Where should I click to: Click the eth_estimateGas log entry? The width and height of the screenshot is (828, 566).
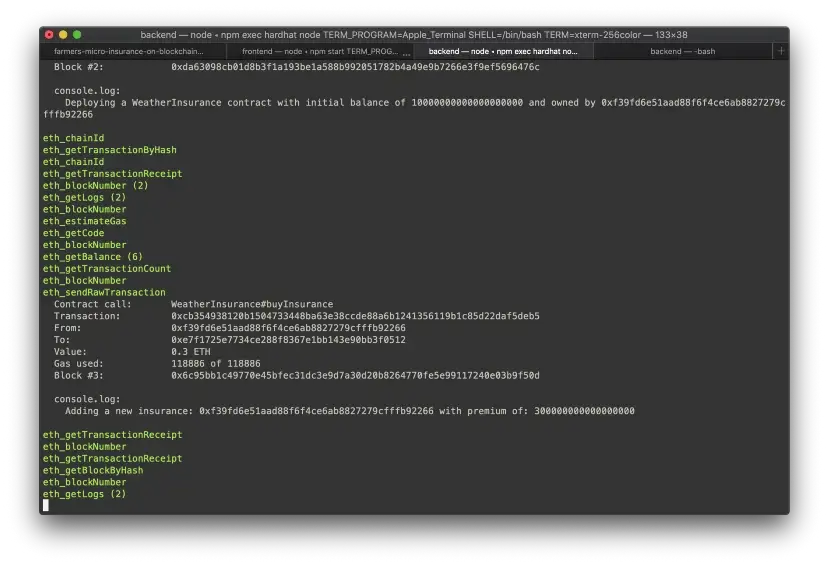pyautogui.click(x=85, y=221)
